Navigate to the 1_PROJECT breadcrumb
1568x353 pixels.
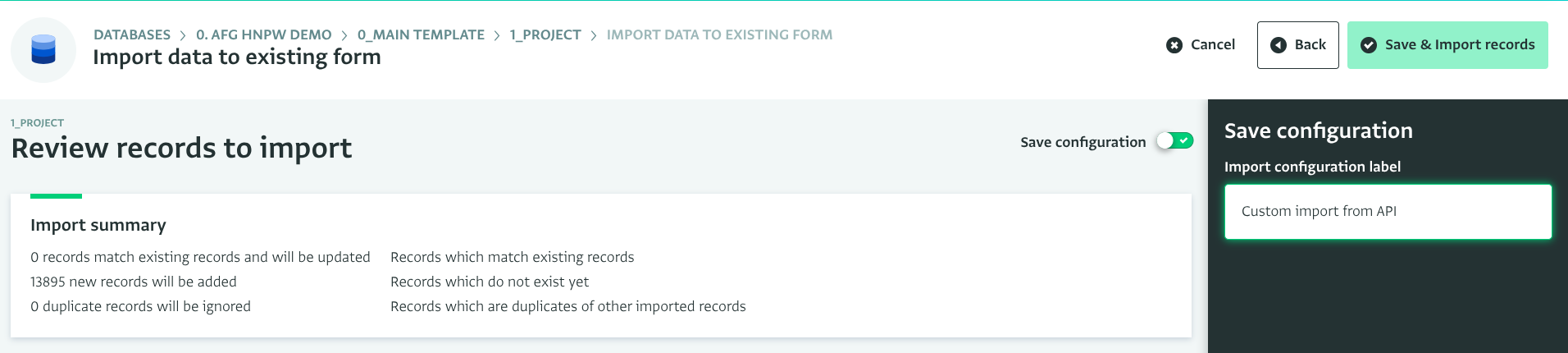click(x=545, y=34)
